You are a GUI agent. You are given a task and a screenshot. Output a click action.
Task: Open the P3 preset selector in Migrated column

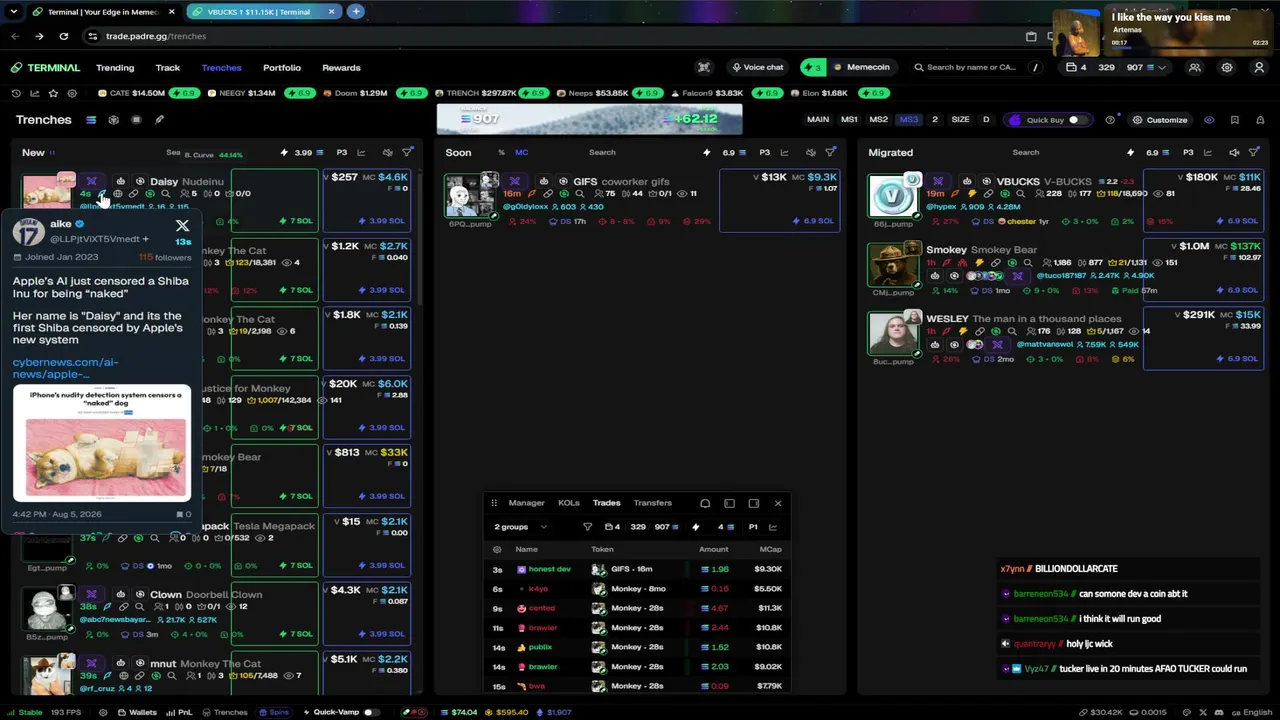[x=1188, y=153]
